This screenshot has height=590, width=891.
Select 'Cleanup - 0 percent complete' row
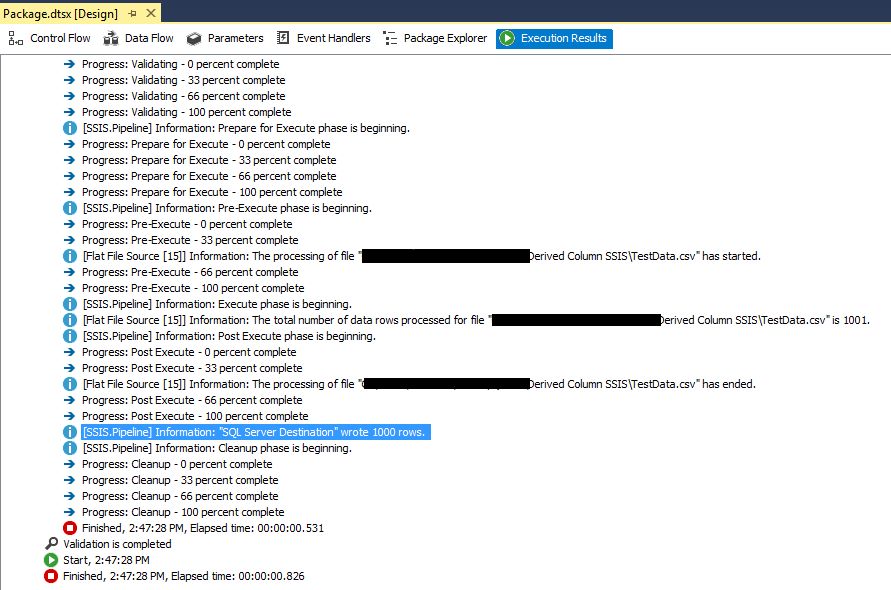177,464
